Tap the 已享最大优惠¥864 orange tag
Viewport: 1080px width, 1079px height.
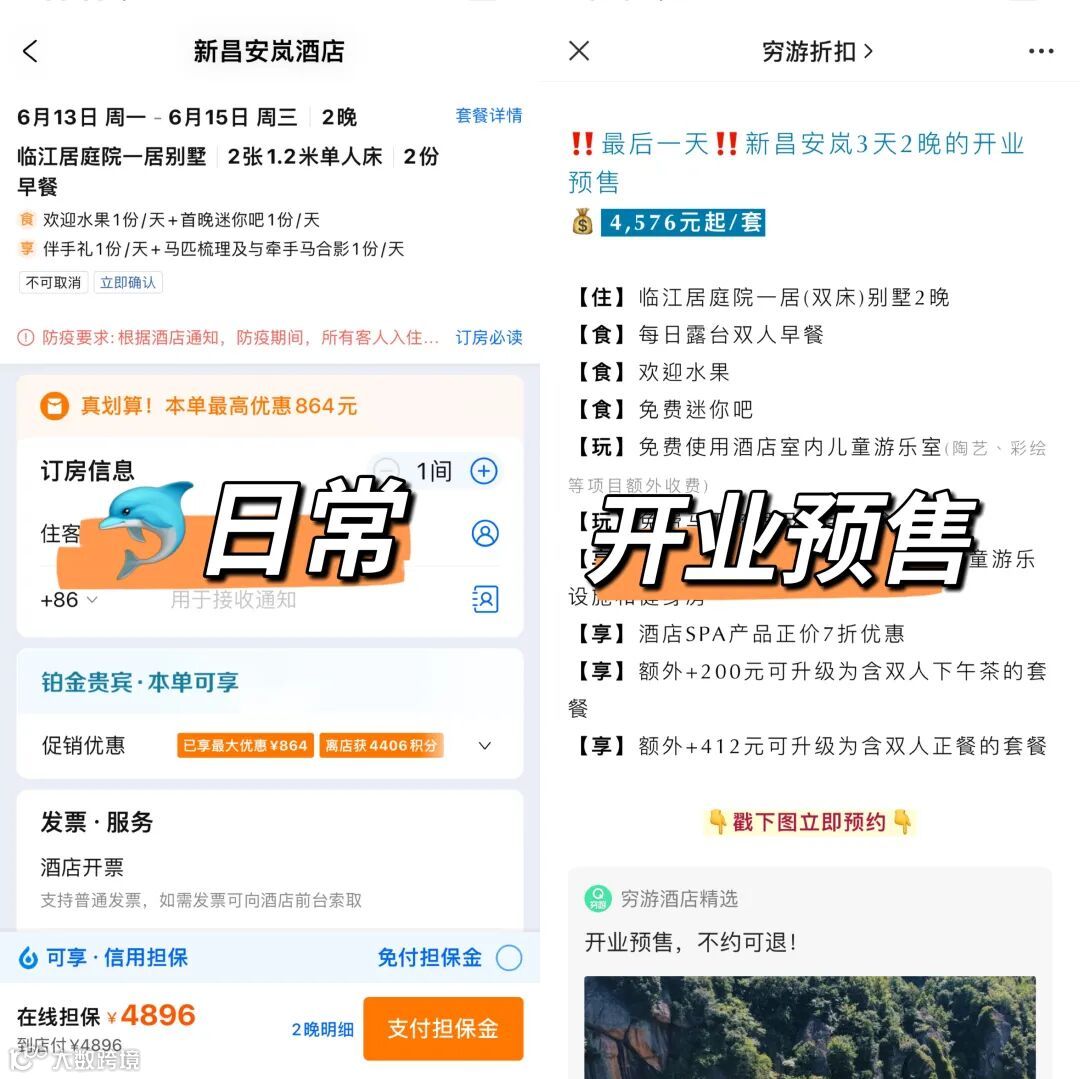point(245,746)
